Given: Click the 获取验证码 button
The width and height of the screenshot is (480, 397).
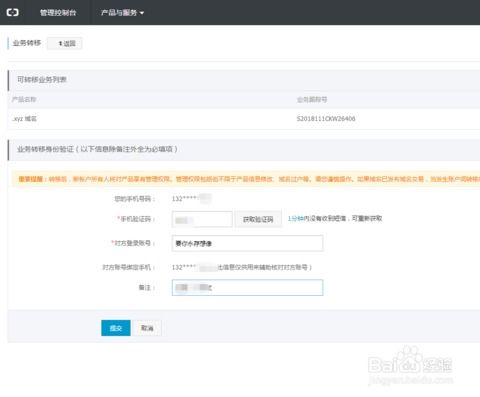Looking at the screenshot, I should point(258,219).
